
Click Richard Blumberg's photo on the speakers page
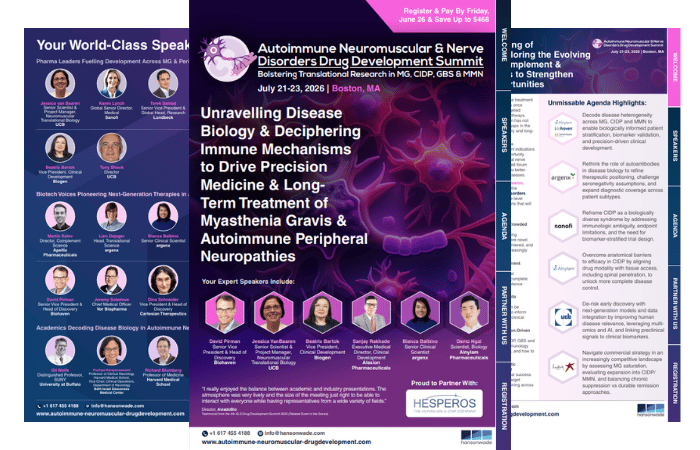pyautogui.click(x=163, y=350)
